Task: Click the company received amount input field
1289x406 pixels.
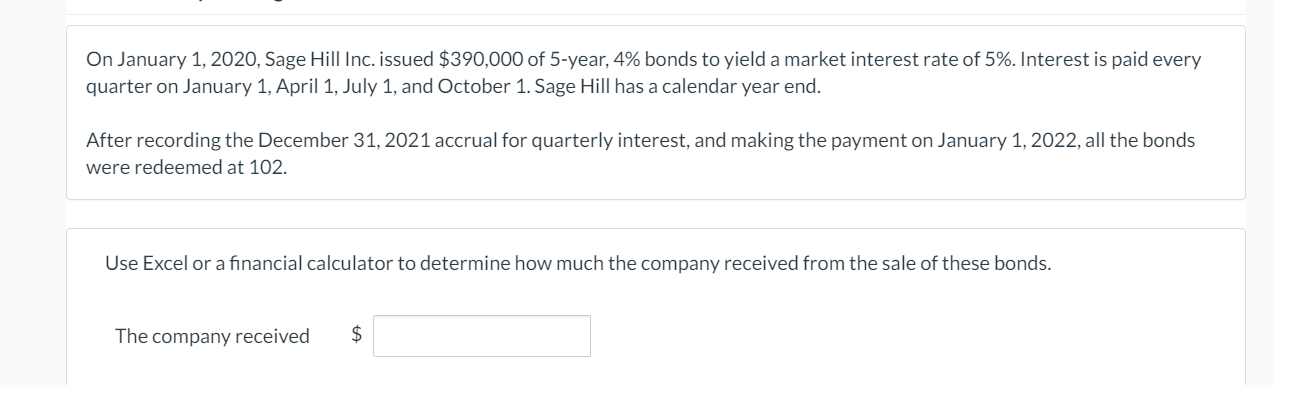Action: [x=482, y=336]
